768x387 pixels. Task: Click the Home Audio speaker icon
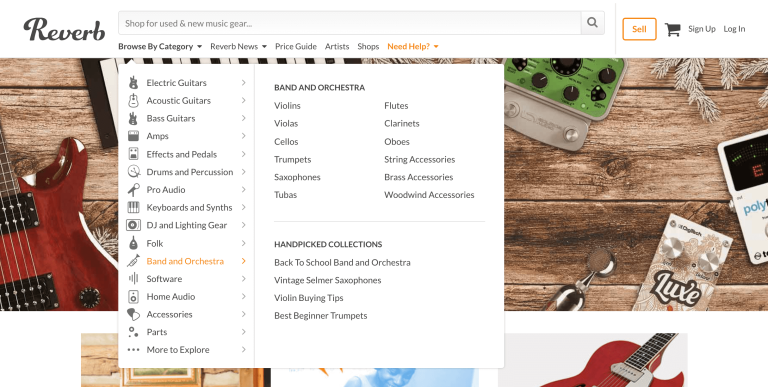pyautogui.click(x=133, y=296)
